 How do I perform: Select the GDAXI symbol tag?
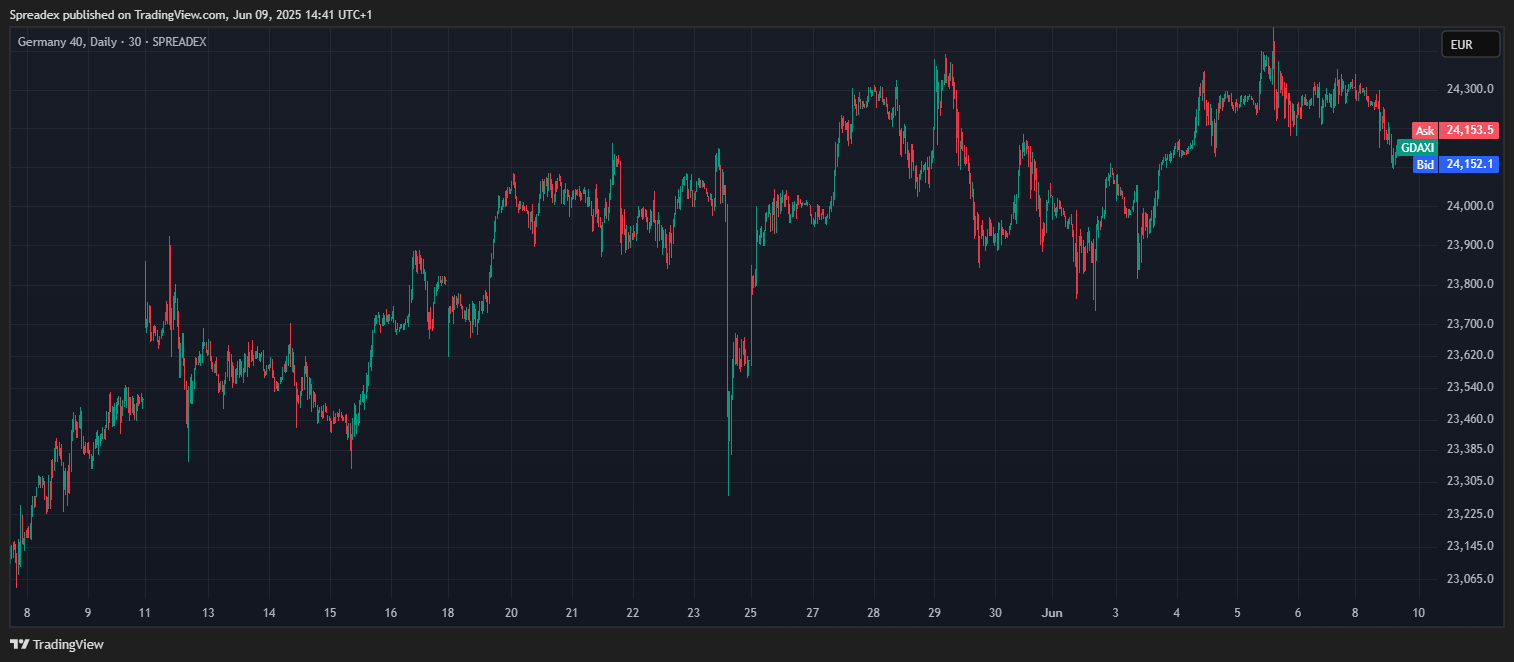pyautogui.click(x=1417, y=147)
